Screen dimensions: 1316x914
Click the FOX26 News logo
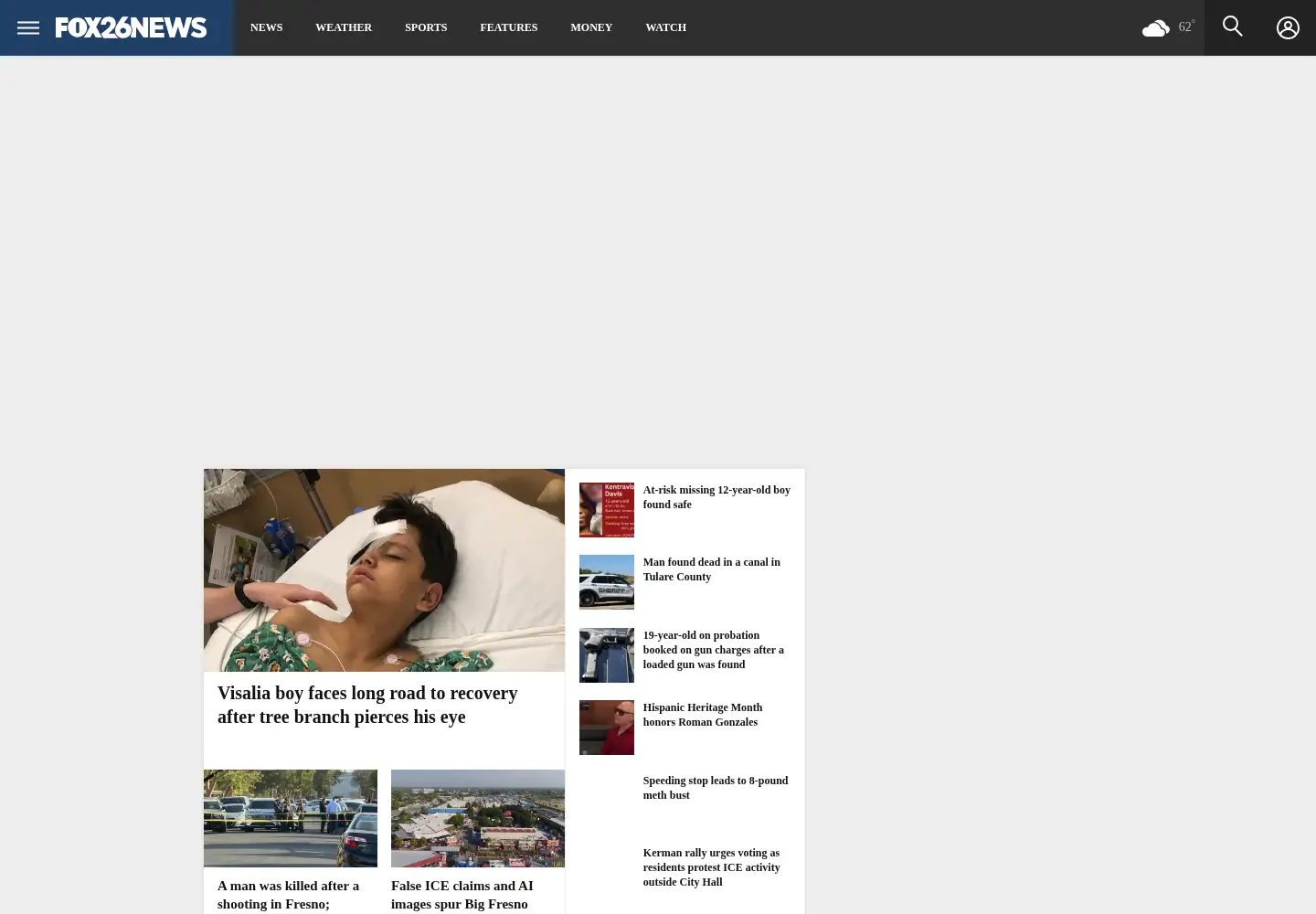point(131,27)
